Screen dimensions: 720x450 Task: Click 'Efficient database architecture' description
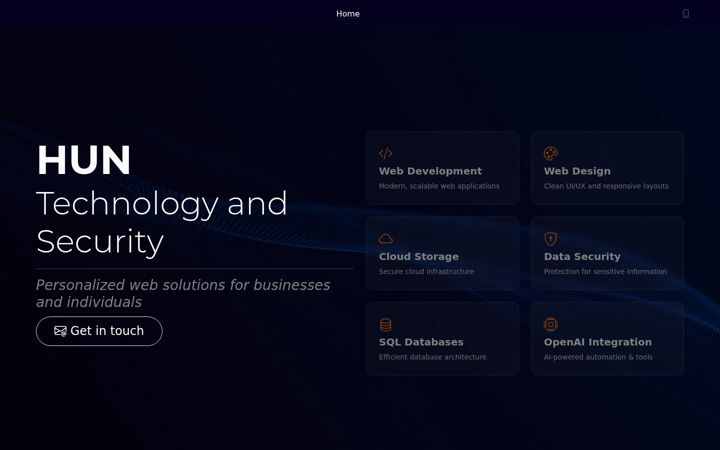[x=433, y=357]
